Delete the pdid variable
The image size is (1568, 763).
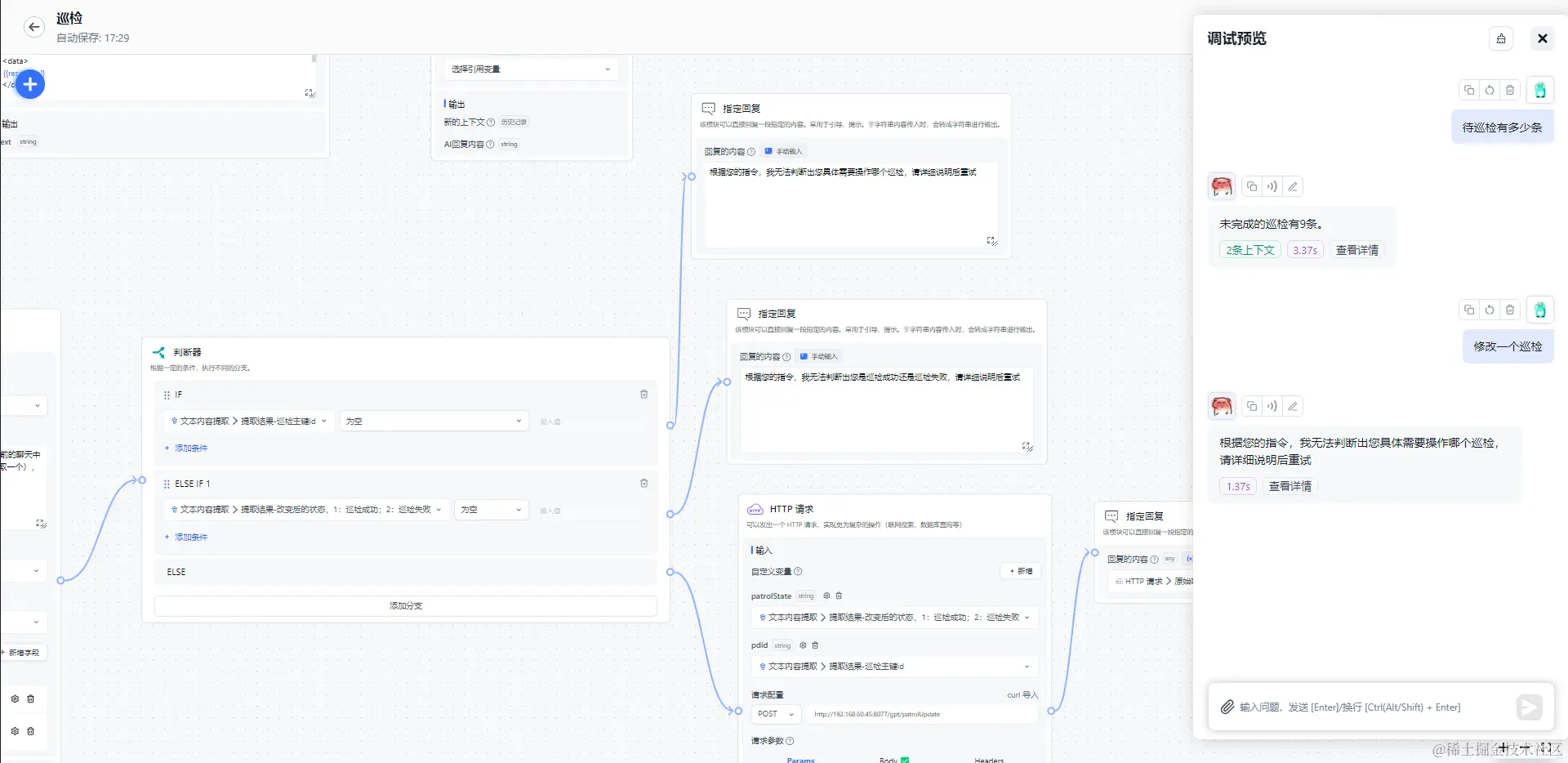[x=815, y=645]
